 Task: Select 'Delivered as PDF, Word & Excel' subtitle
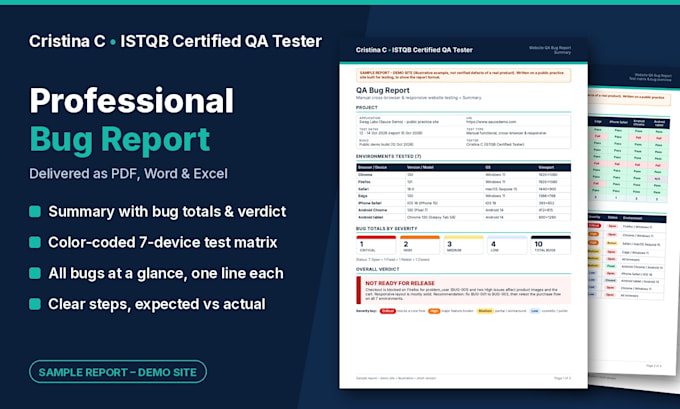(128, 173)
